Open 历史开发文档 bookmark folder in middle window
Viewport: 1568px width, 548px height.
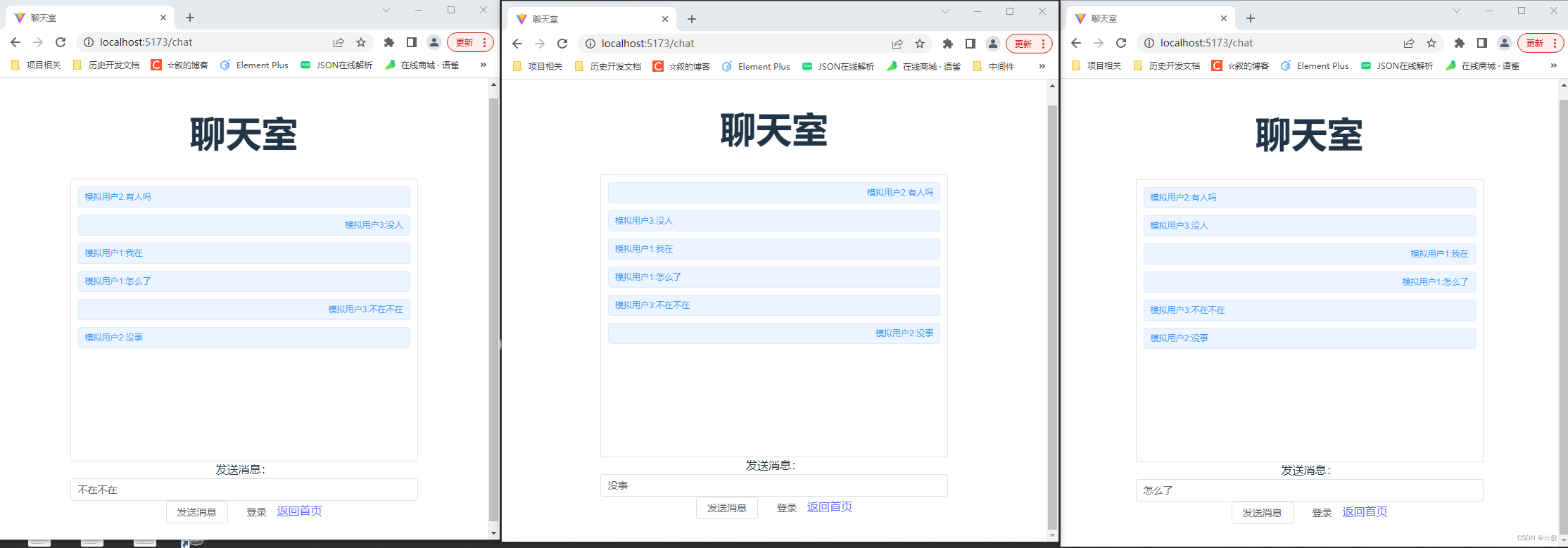608,66
